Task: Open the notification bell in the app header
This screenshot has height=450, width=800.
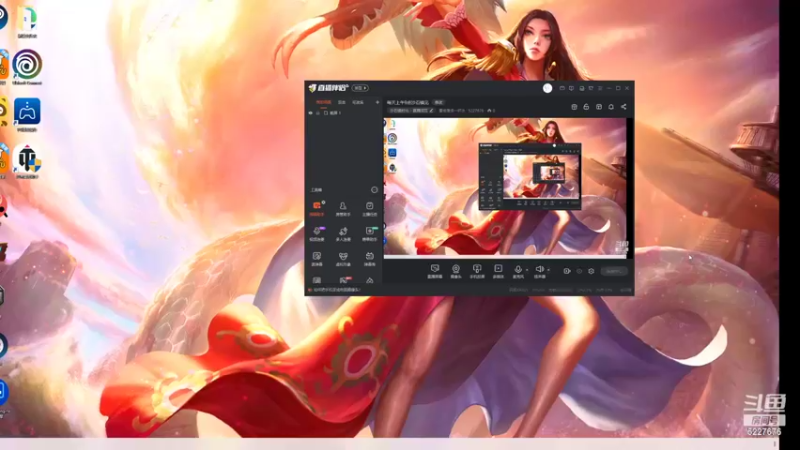Action: coord(611,107)
